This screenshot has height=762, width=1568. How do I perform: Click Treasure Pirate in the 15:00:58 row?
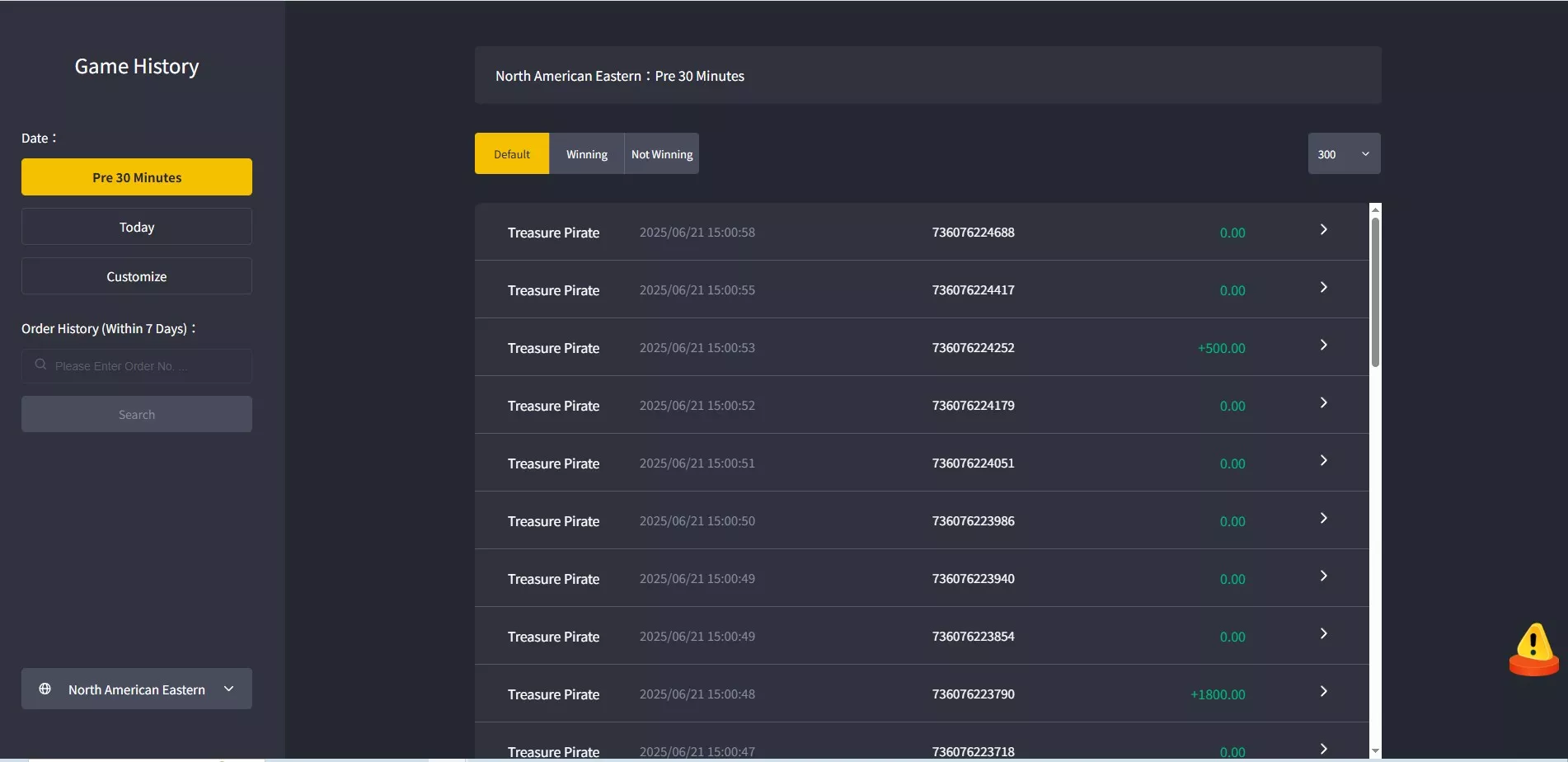pos(553,233)
